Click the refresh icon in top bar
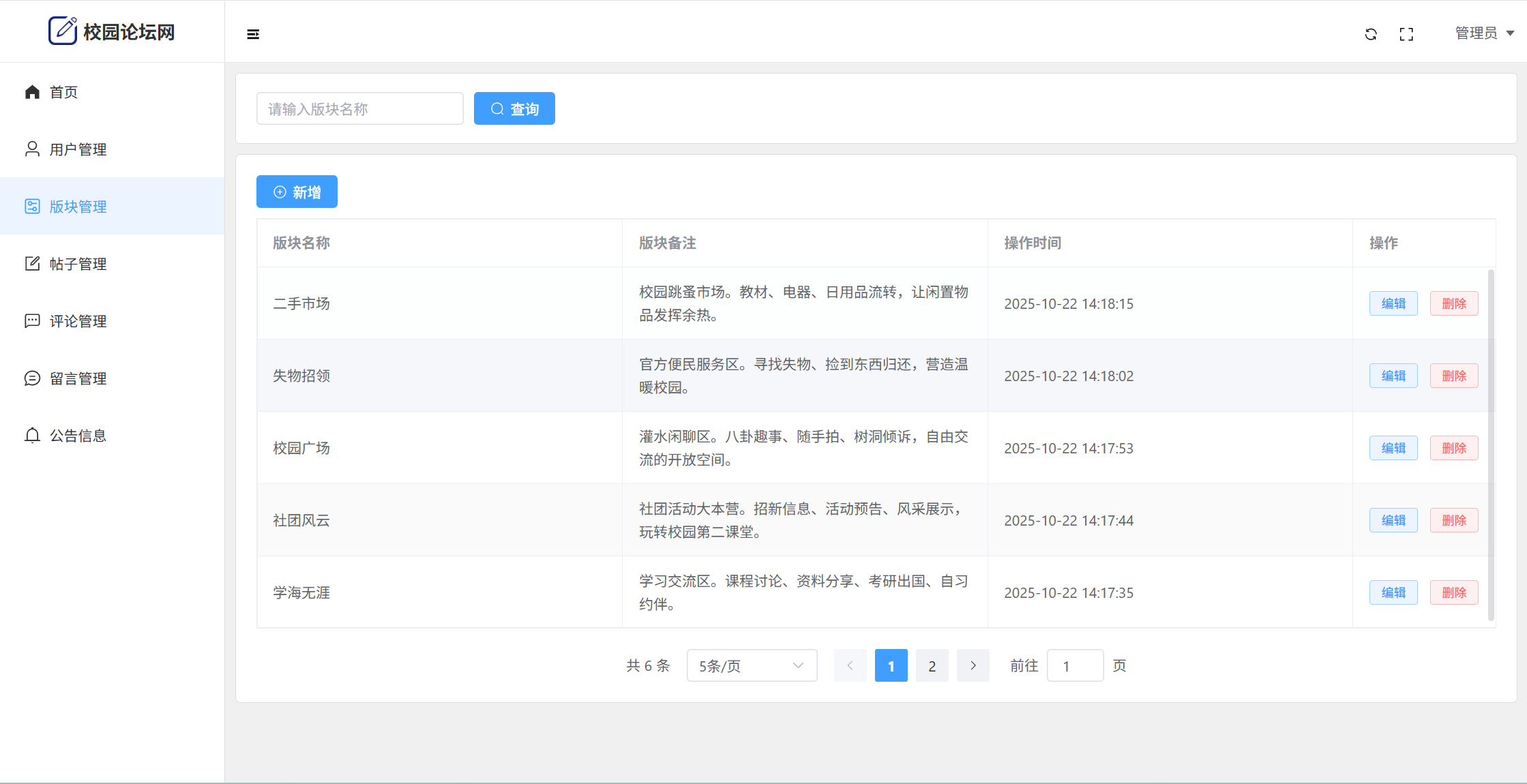Viewport: 1527px width, 784px height. [1371, 34]
